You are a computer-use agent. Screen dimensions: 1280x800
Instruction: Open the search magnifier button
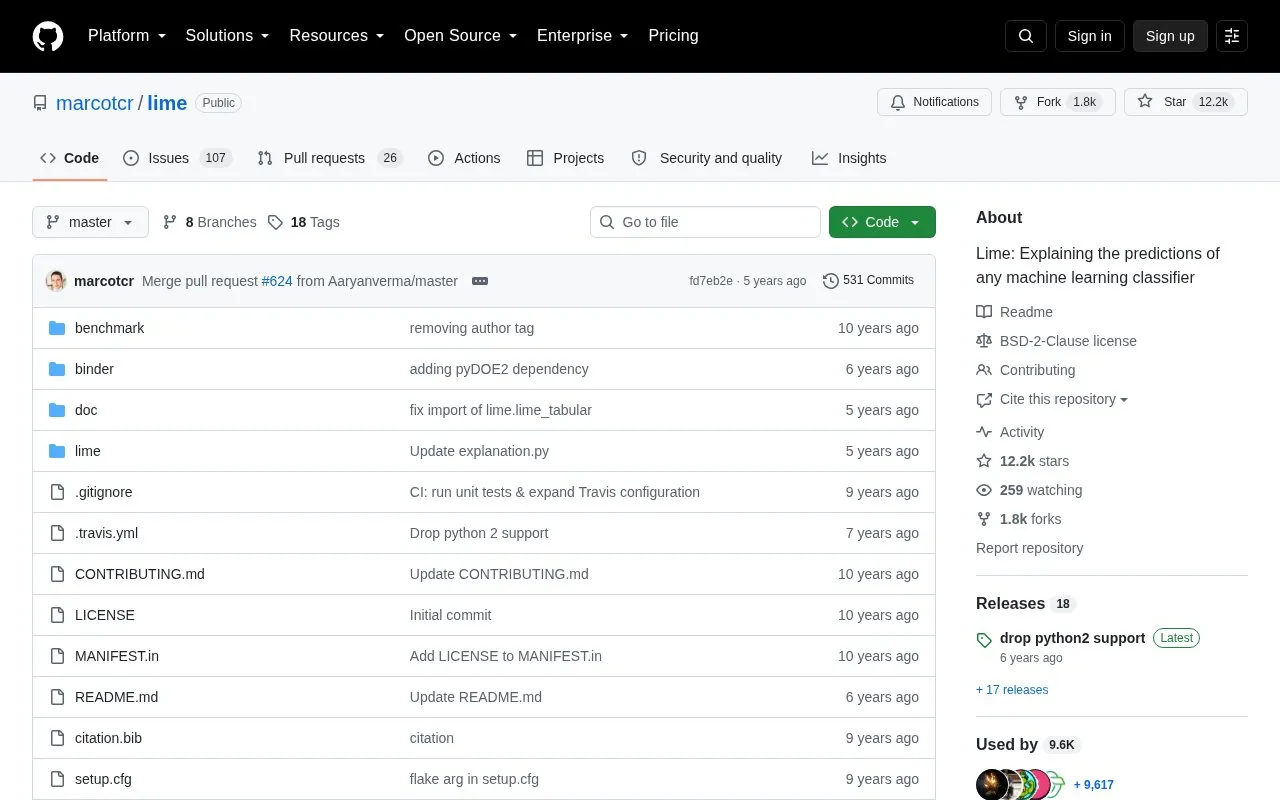pos(1026,36)
